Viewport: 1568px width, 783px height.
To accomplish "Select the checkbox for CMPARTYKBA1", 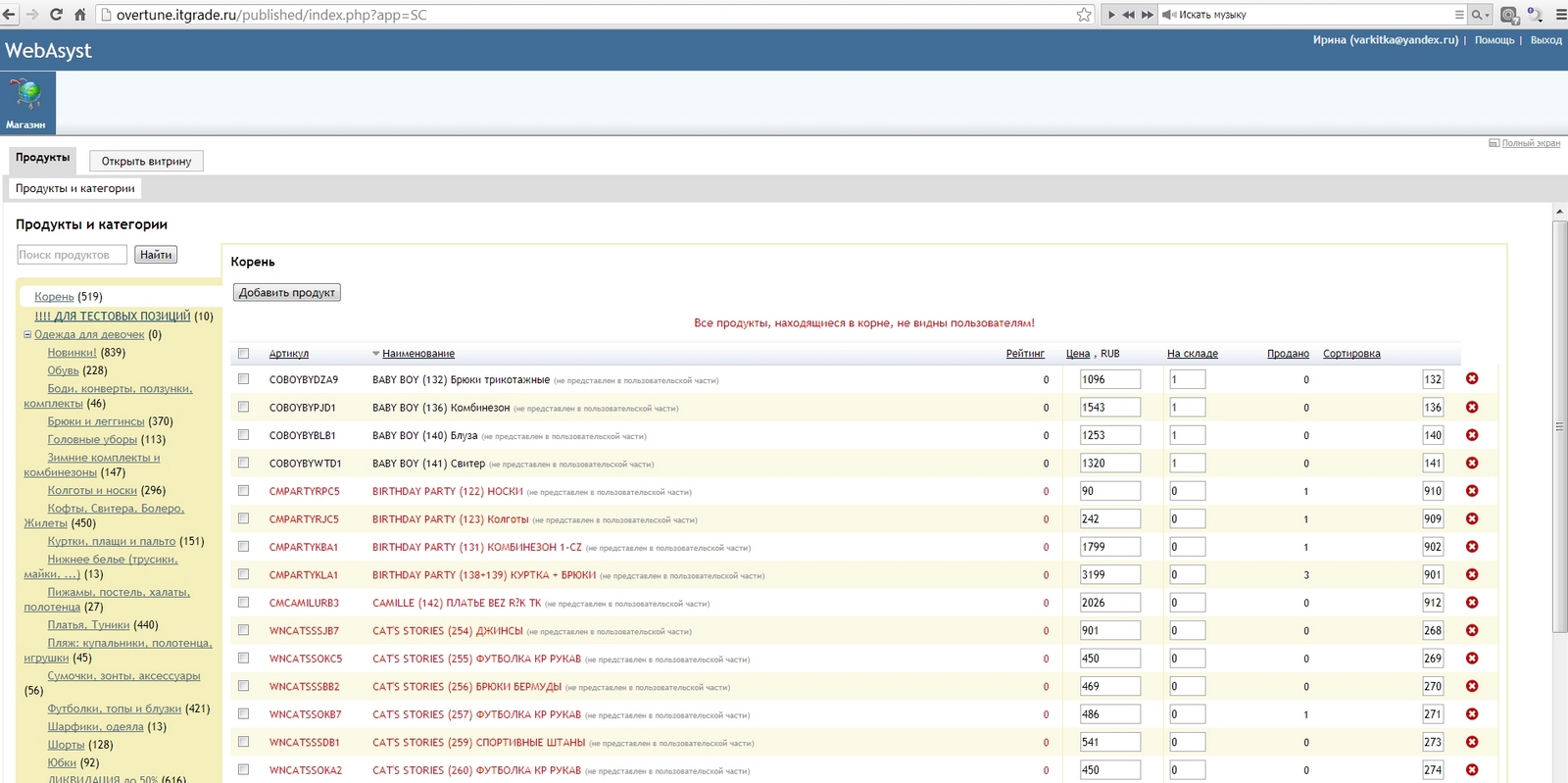I will coord(243,547).
